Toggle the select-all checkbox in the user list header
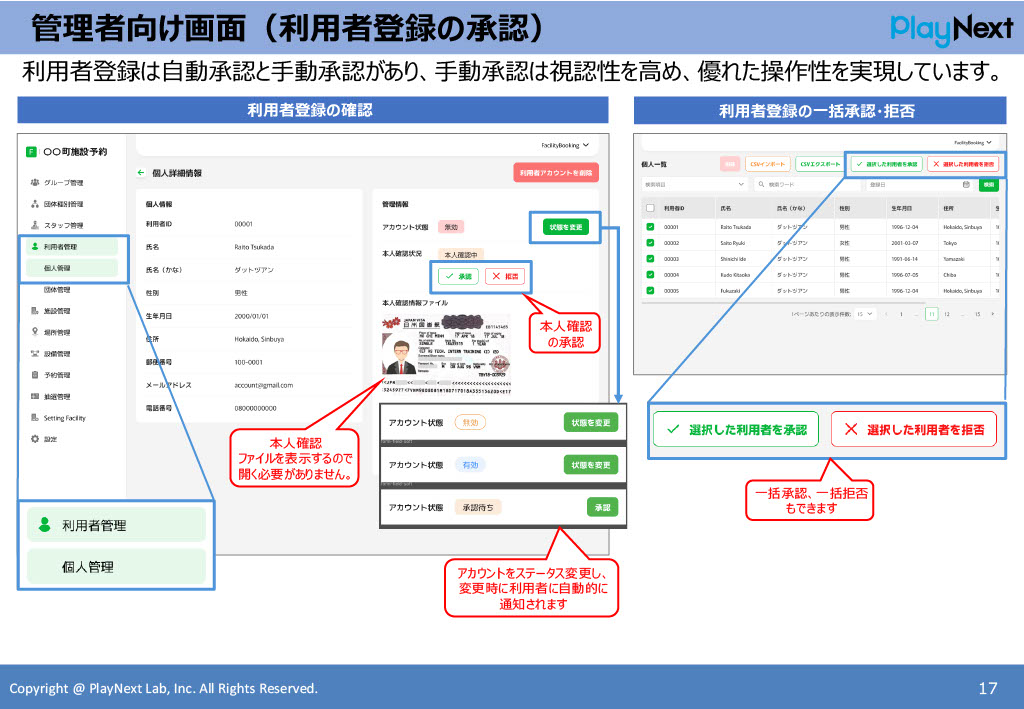Image resolution: width=1024 pixels, height=709 pixels. (651, 208)
